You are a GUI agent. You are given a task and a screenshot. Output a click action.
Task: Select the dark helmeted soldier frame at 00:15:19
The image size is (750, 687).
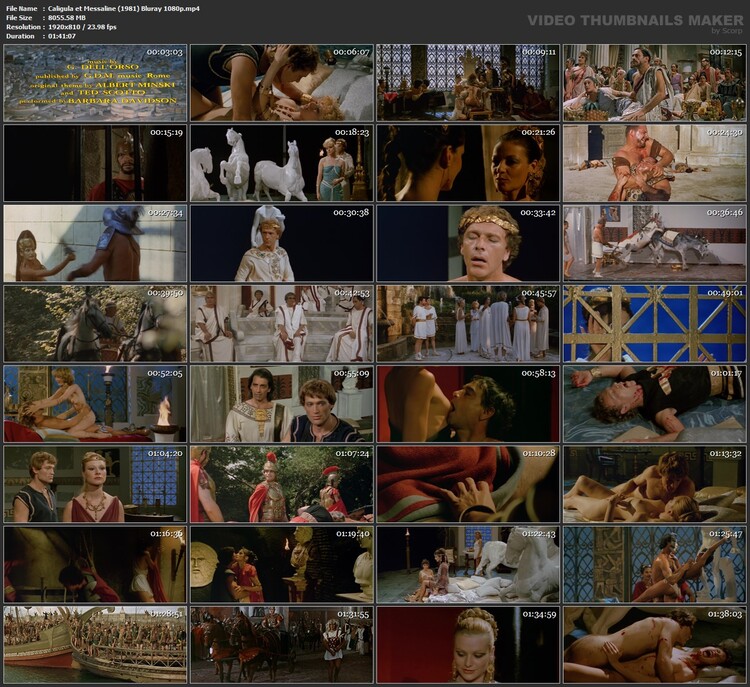tap(95, 163)
